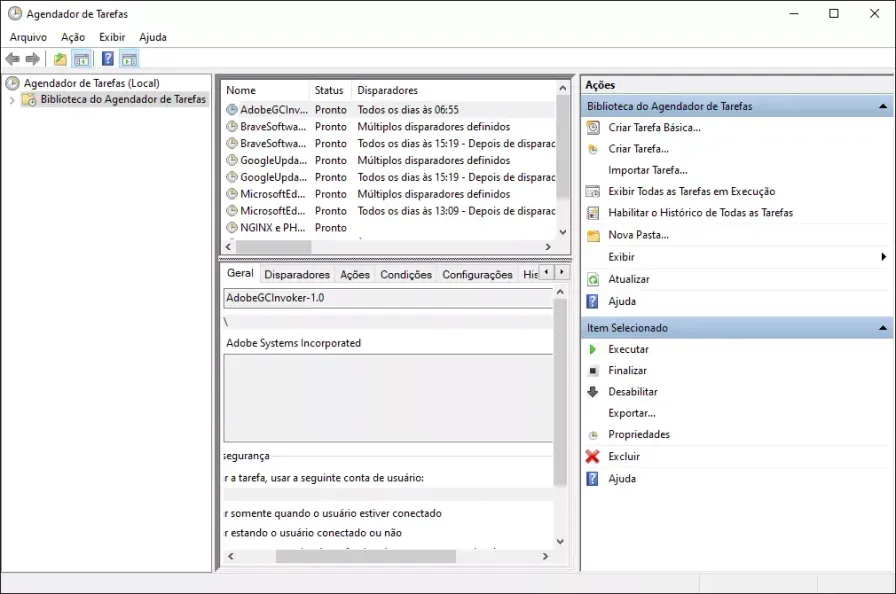Expand Biblioteca do Agendador tree node

(x=12, y=100)
